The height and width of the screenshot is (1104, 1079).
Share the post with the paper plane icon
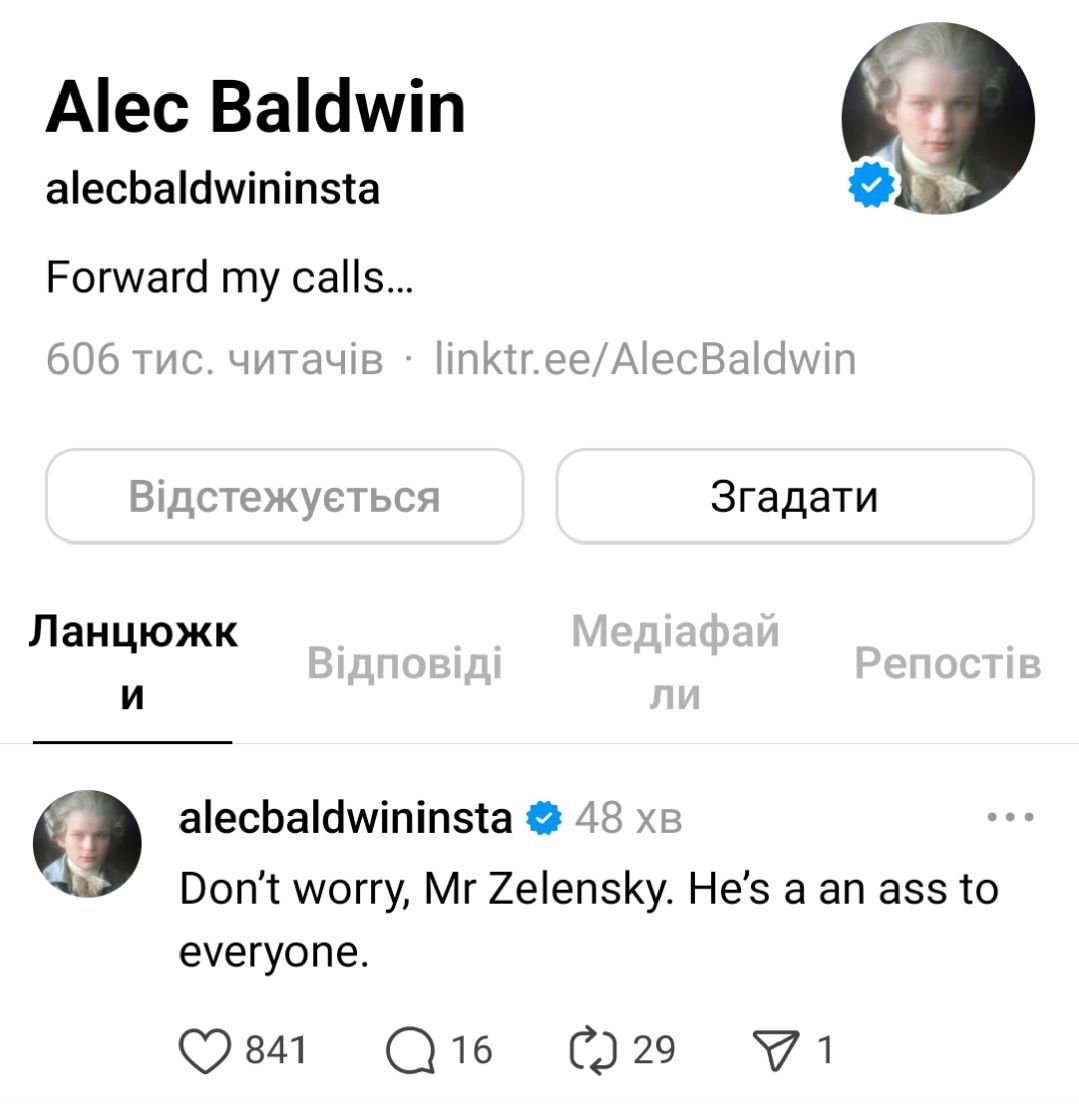point(776,1050)
